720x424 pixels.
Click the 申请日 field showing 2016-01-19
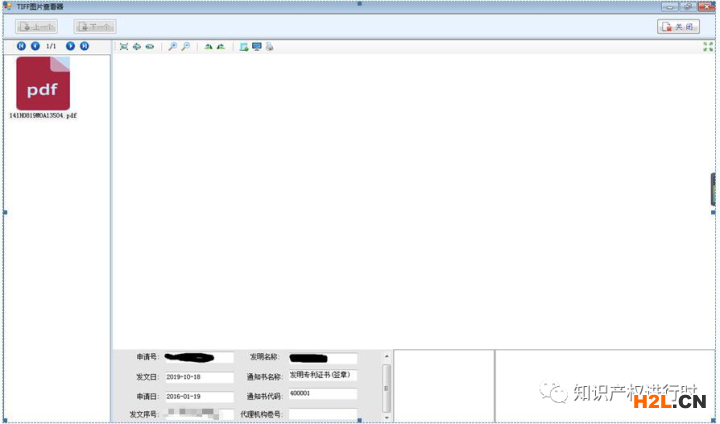tap(199, 396)
